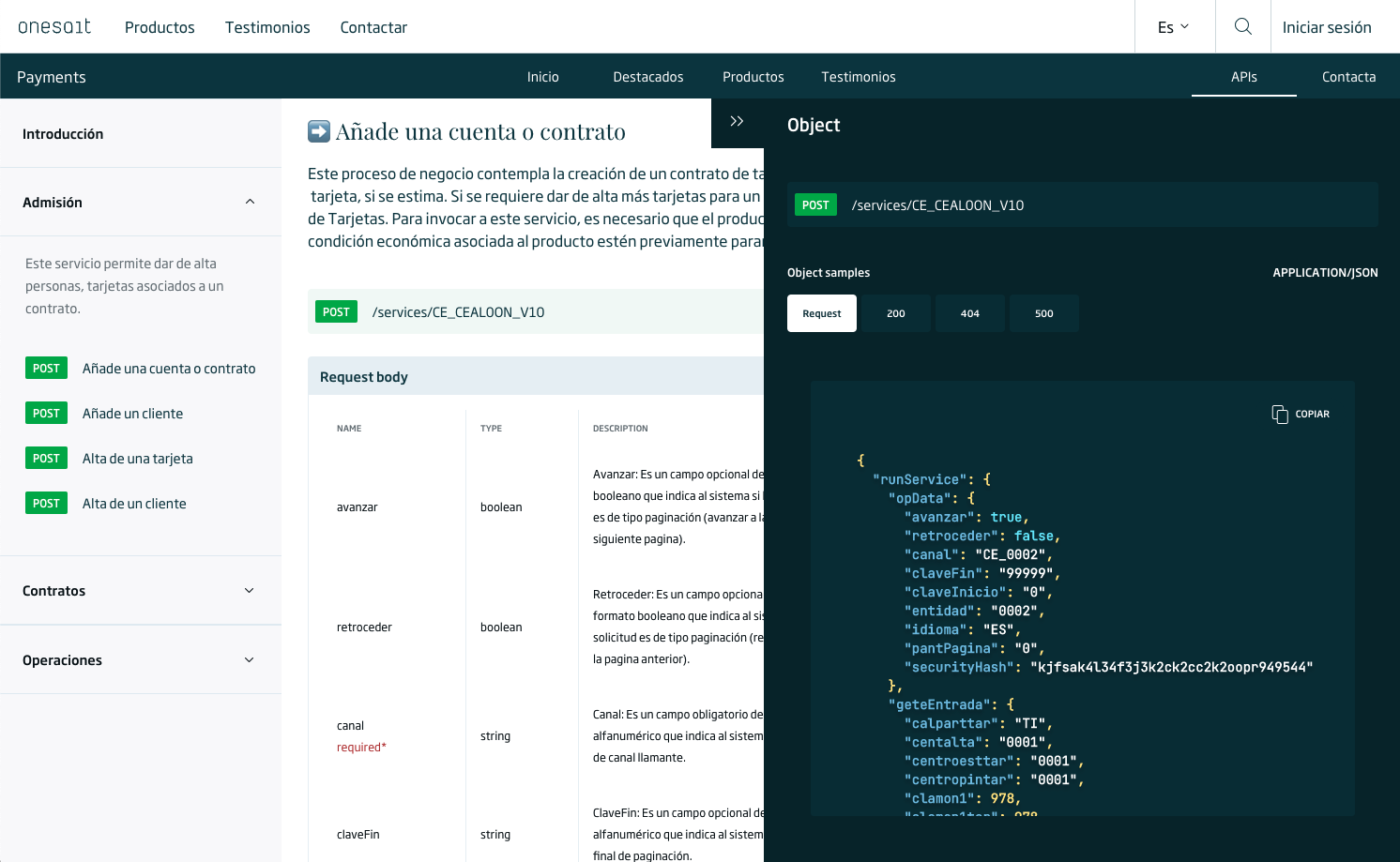Open Alta de un cliente link
1400x862 pixels.
[x=134, y=504]
